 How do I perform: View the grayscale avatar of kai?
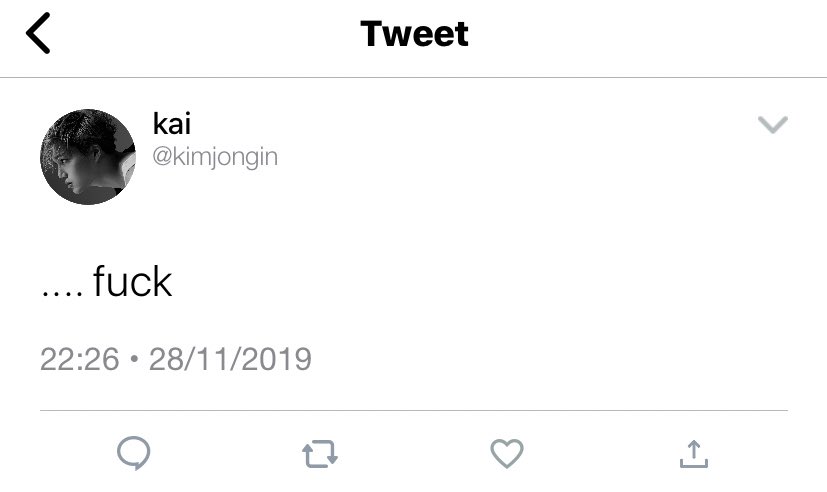click(x=88, y=157)
